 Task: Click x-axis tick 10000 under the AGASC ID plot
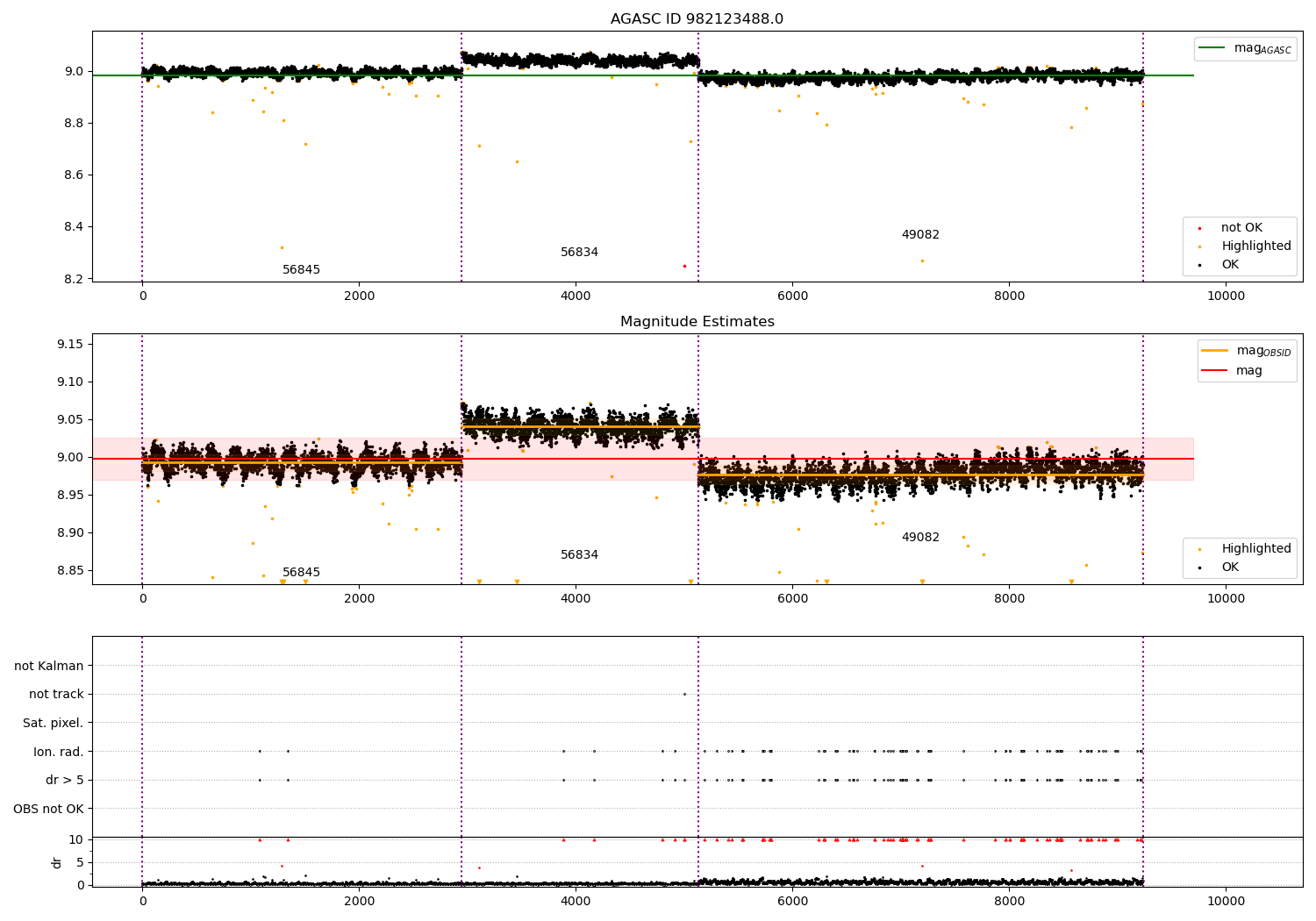pyautogui.click(x=1226, y=296)
